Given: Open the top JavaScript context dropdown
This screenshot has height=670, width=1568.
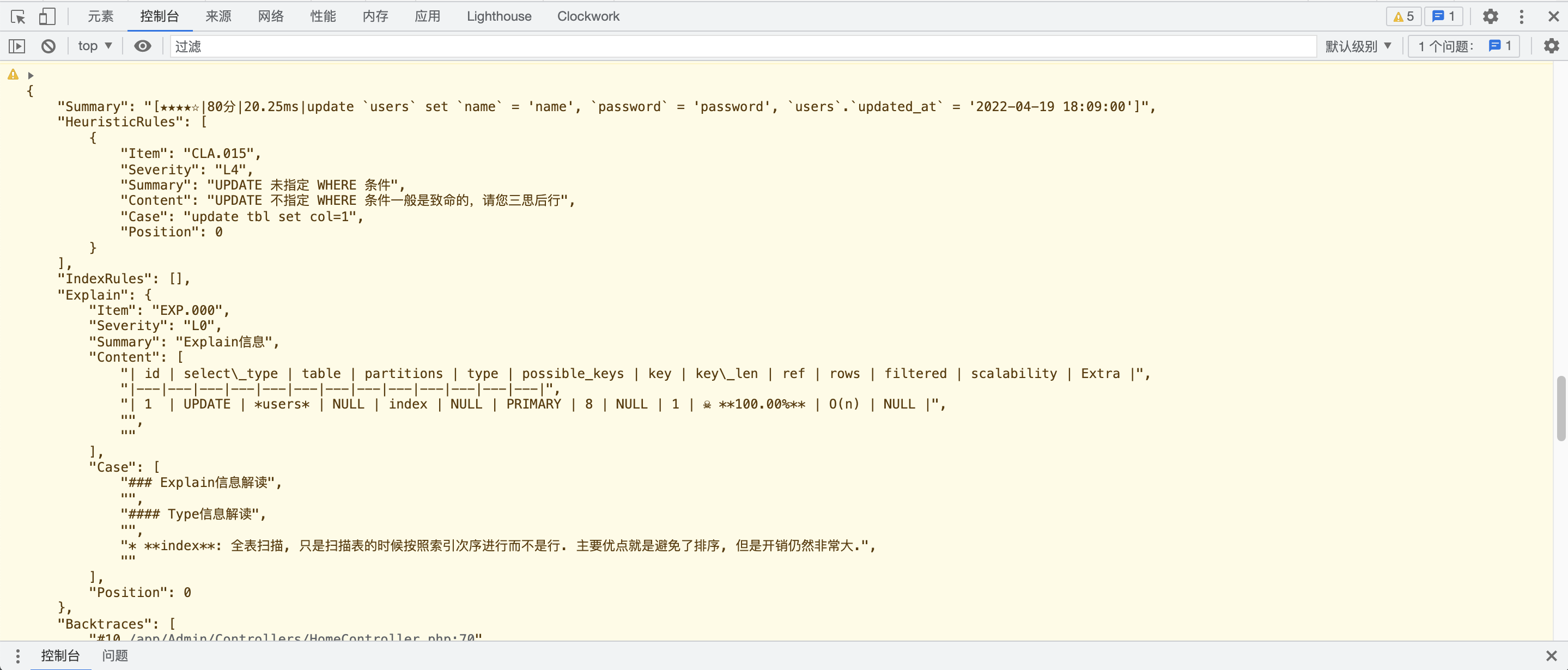Looking at the screenshot, I should (x=94, y=46).
